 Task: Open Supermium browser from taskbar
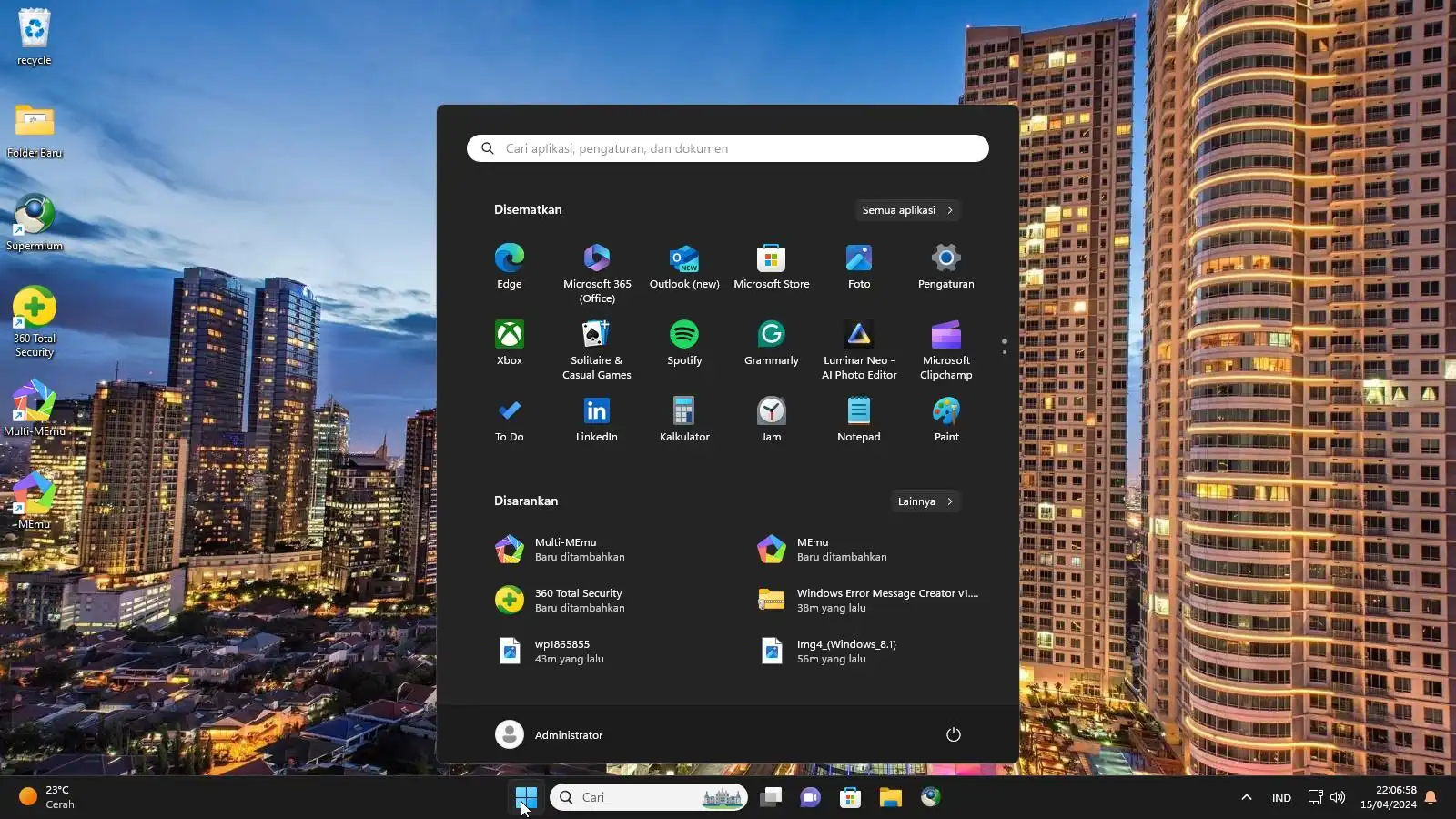930,797
